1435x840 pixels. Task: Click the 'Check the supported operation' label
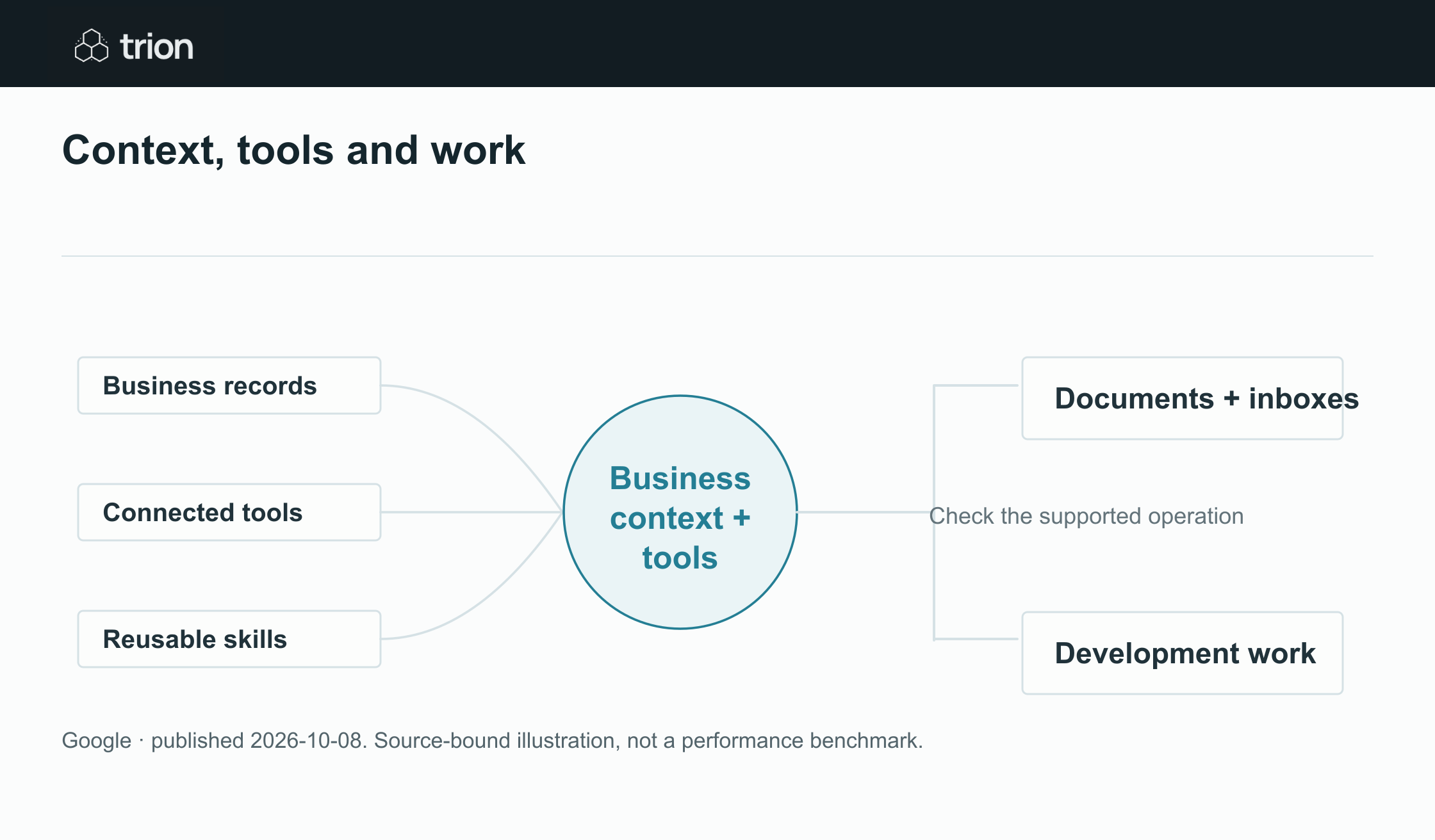[x=1086, y=516]
